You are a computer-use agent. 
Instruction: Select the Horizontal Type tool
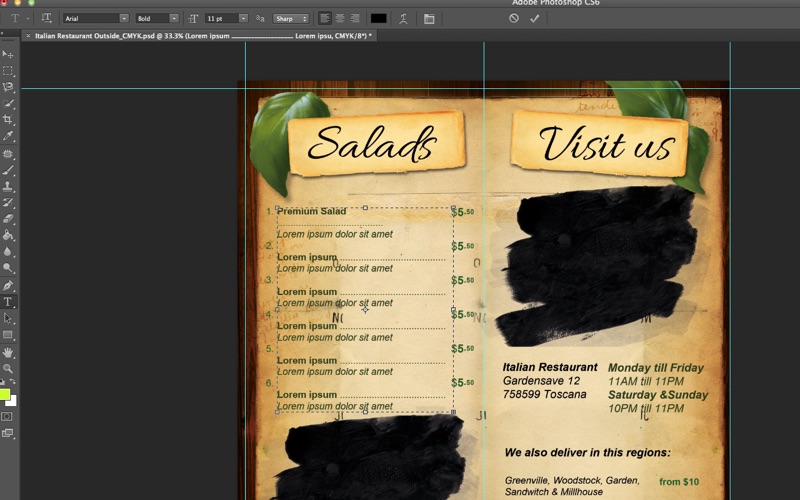[x=8, y=302]
